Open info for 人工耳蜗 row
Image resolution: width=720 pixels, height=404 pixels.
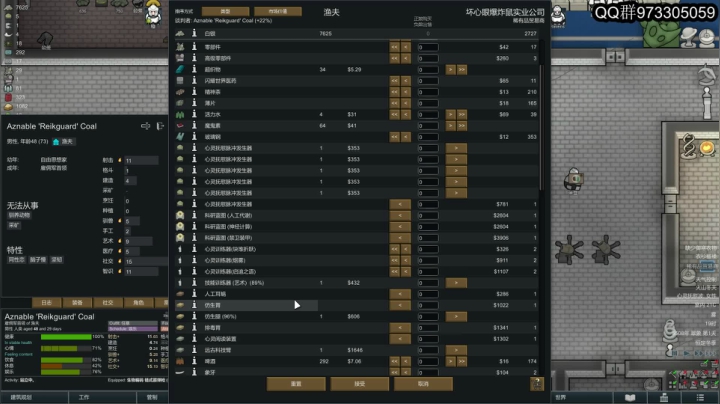[194, 294]
